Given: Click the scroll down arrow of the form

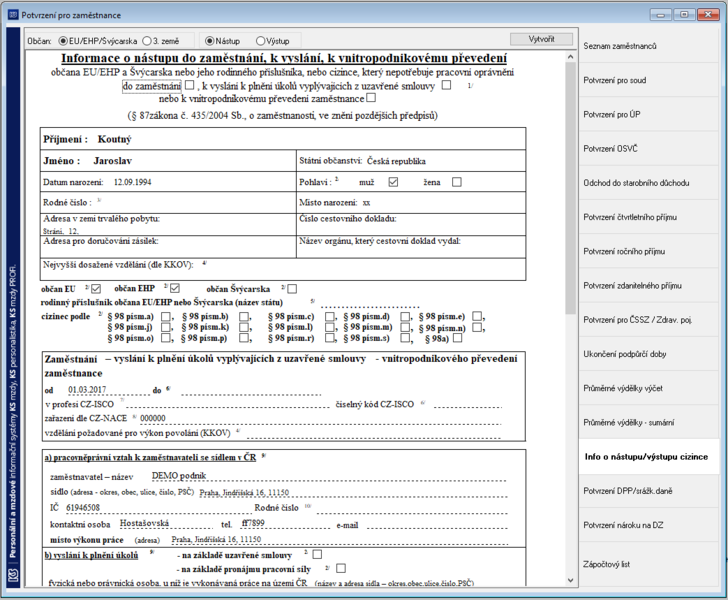Looking at the screenshot, I should pos(571,580).
